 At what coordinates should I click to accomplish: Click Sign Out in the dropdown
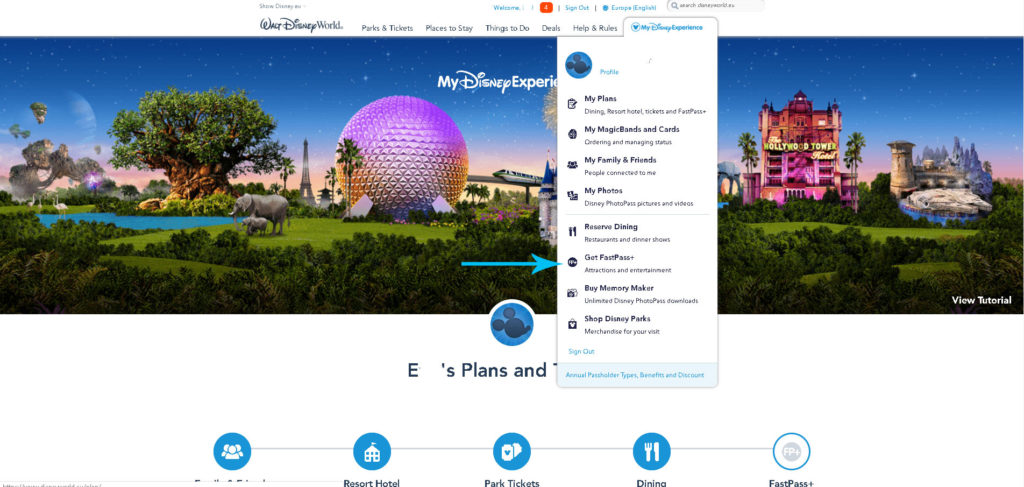[x=581, y=351]
